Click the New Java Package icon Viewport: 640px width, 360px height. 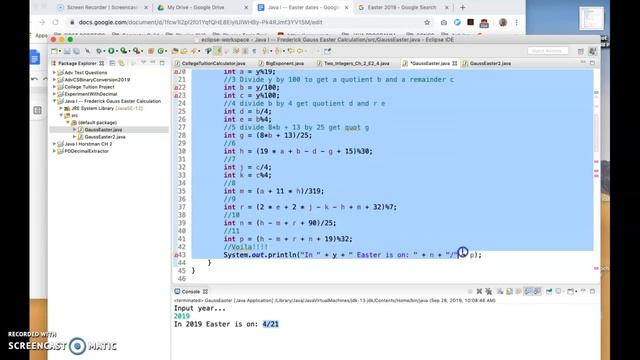tap(151, 51)
